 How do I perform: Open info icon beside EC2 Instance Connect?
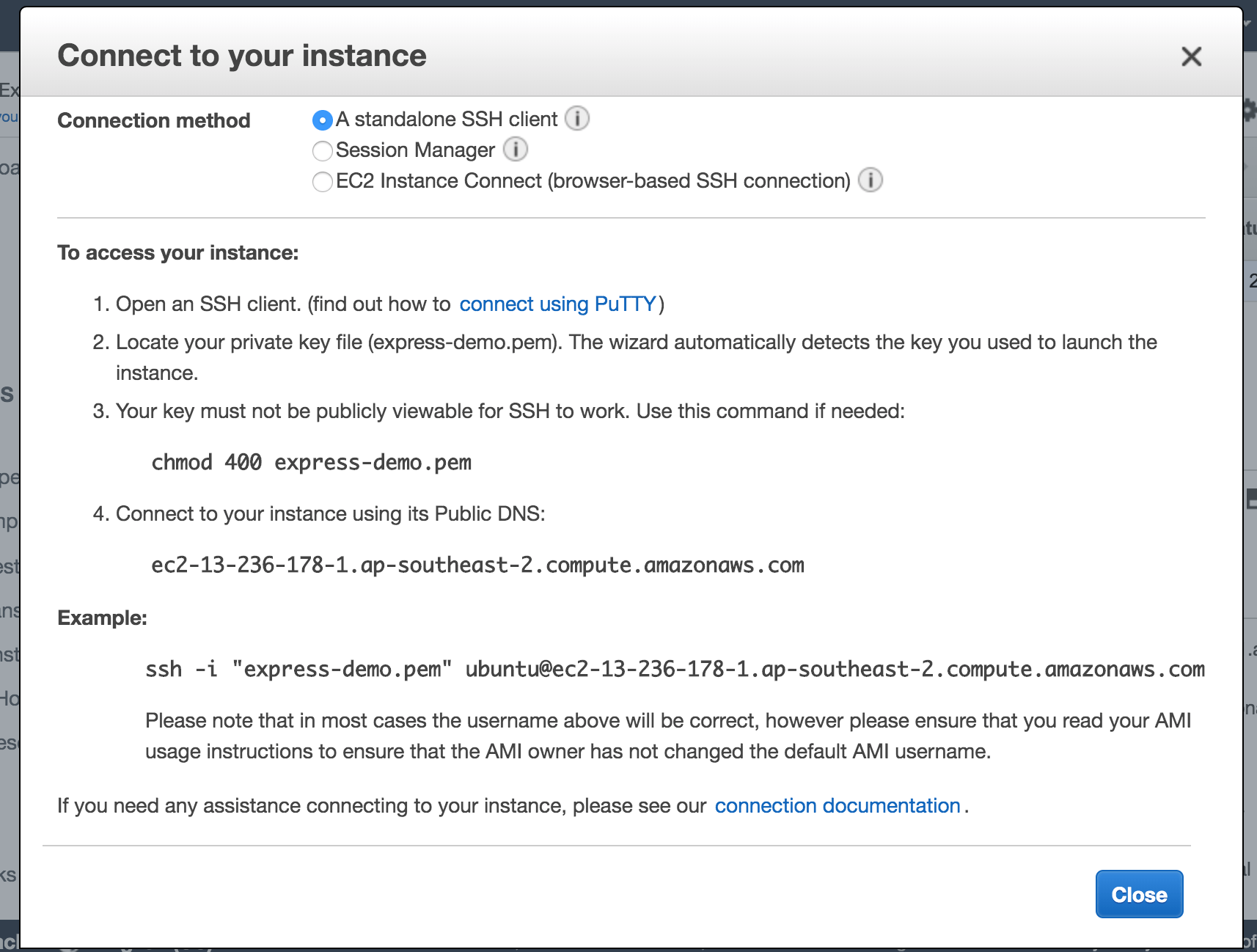tap(871, 180)
